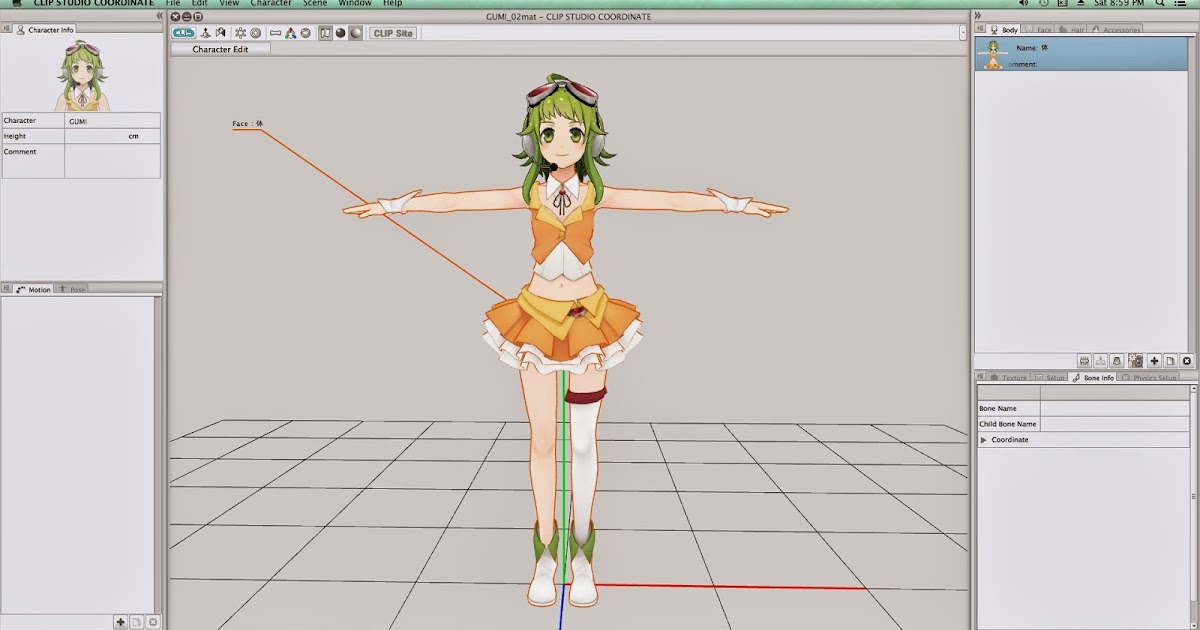Toggle the light sphere shading mode
Screen dimensions: 1200x630
(355, 33)
